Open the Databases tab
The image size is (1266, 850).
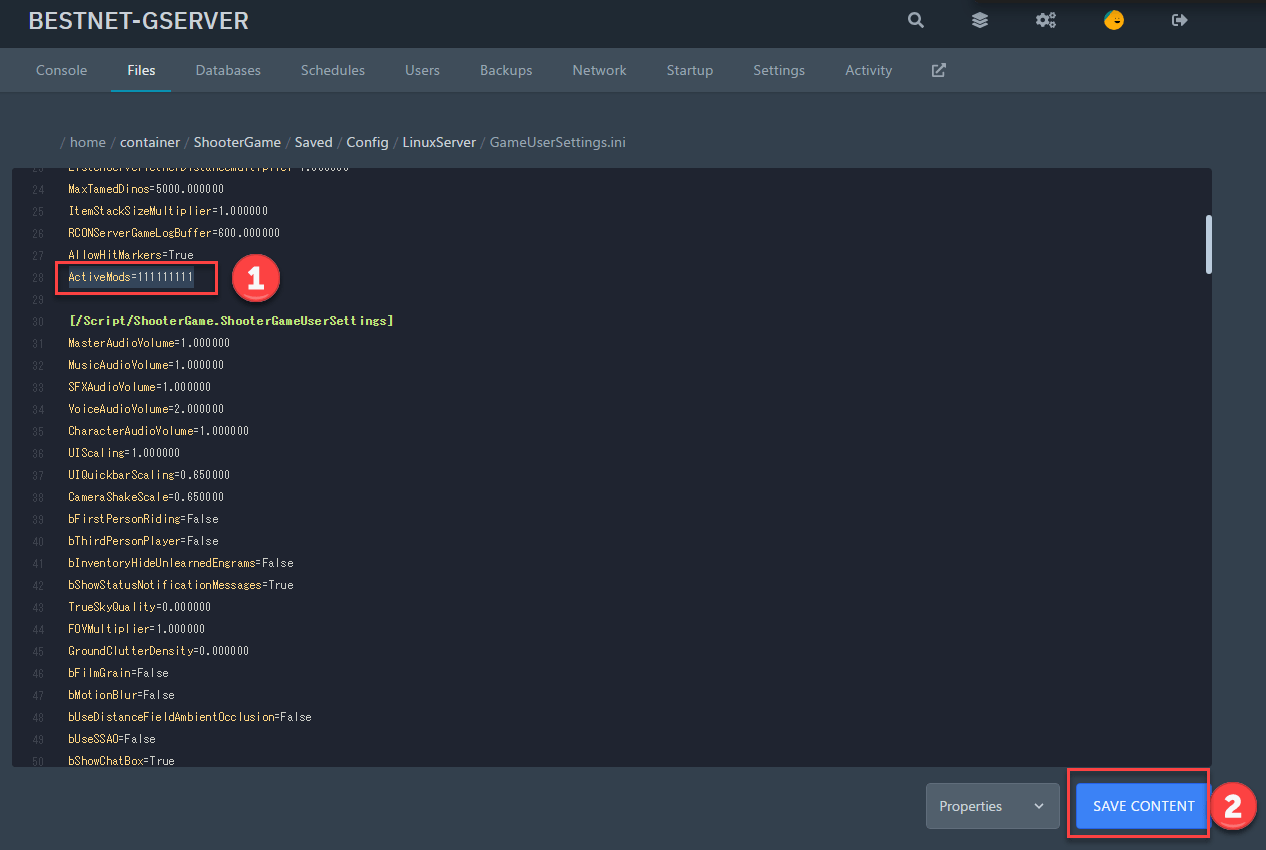pos(228,70)
